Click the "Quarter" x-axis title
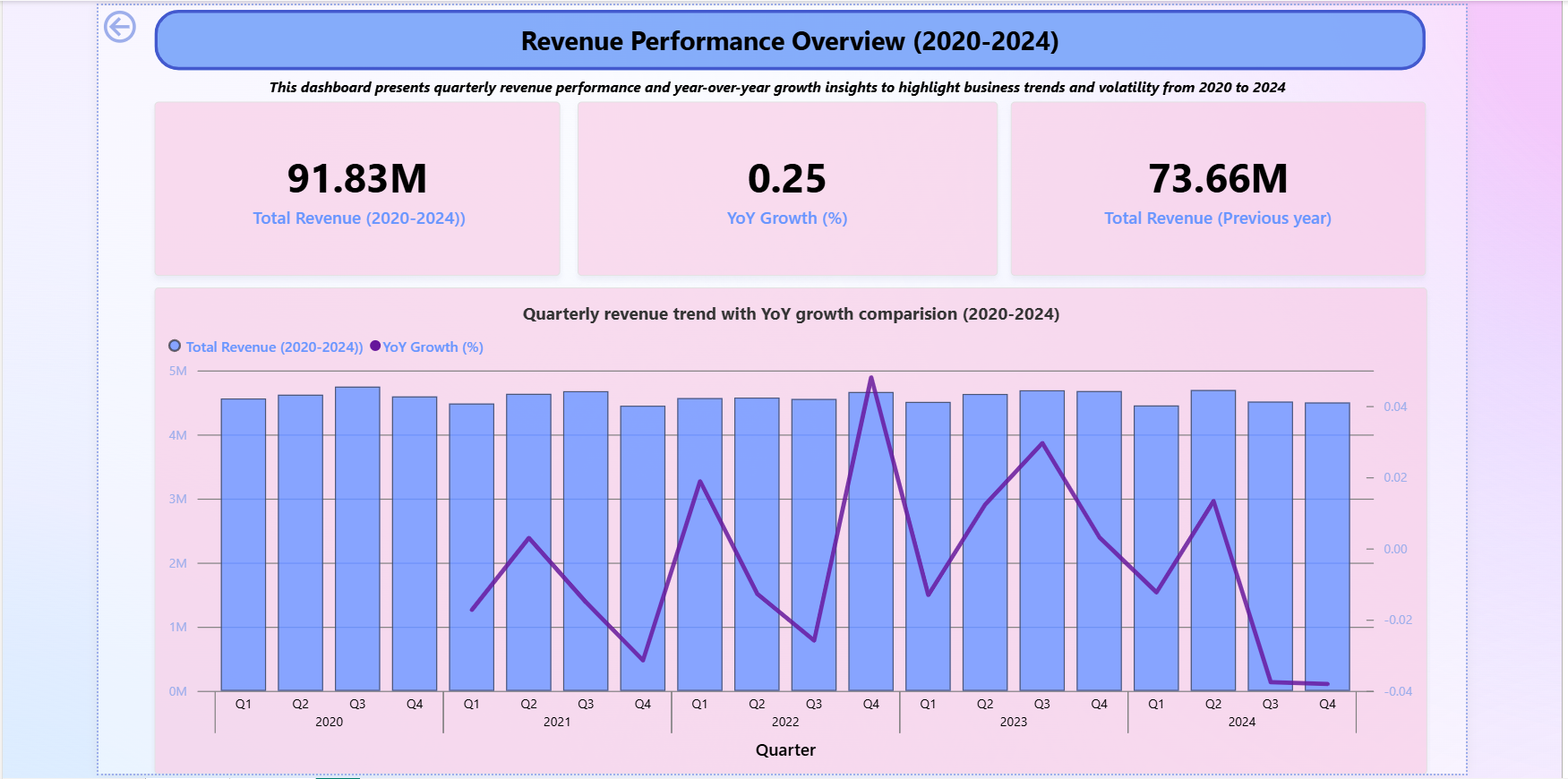 coord(785,750)
